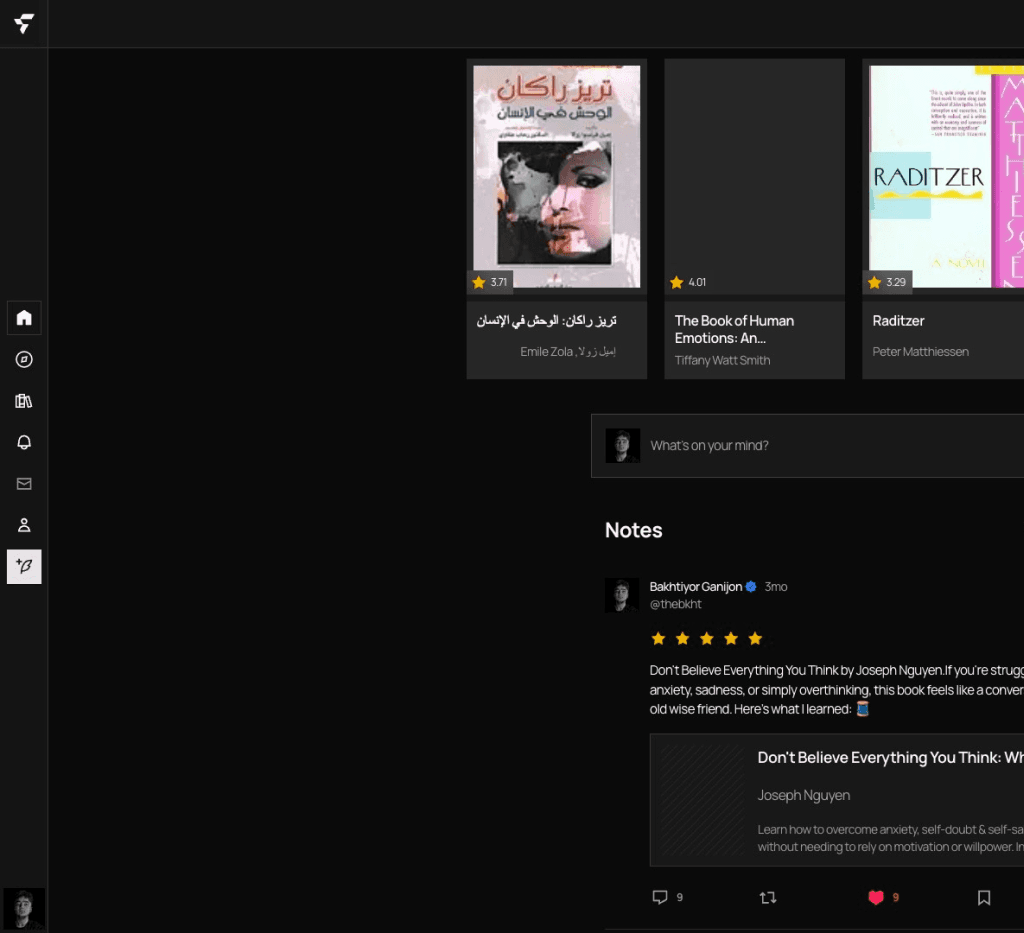Open the Home page from sidebar
The height and width of the screenshot is (933, 1024).
tap(24, 318)
